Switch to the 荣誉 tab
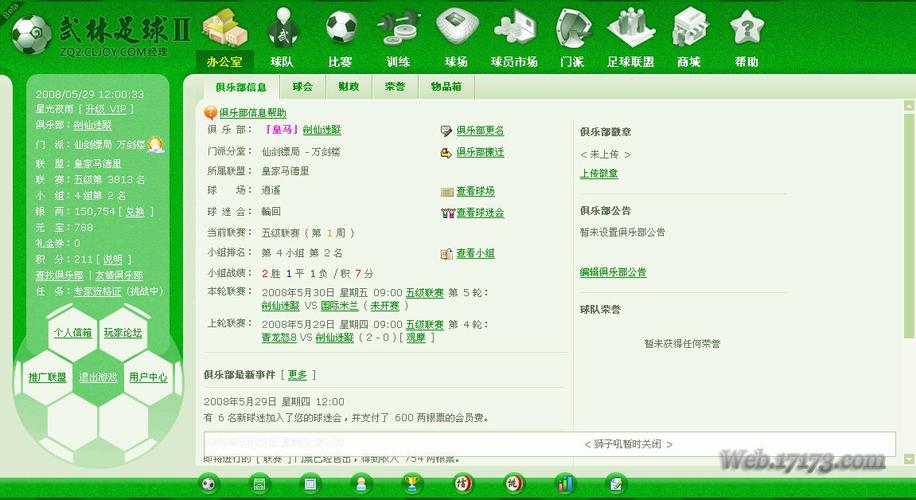The width and height of the screenshot is (916, 500). (x=395, y=87)
